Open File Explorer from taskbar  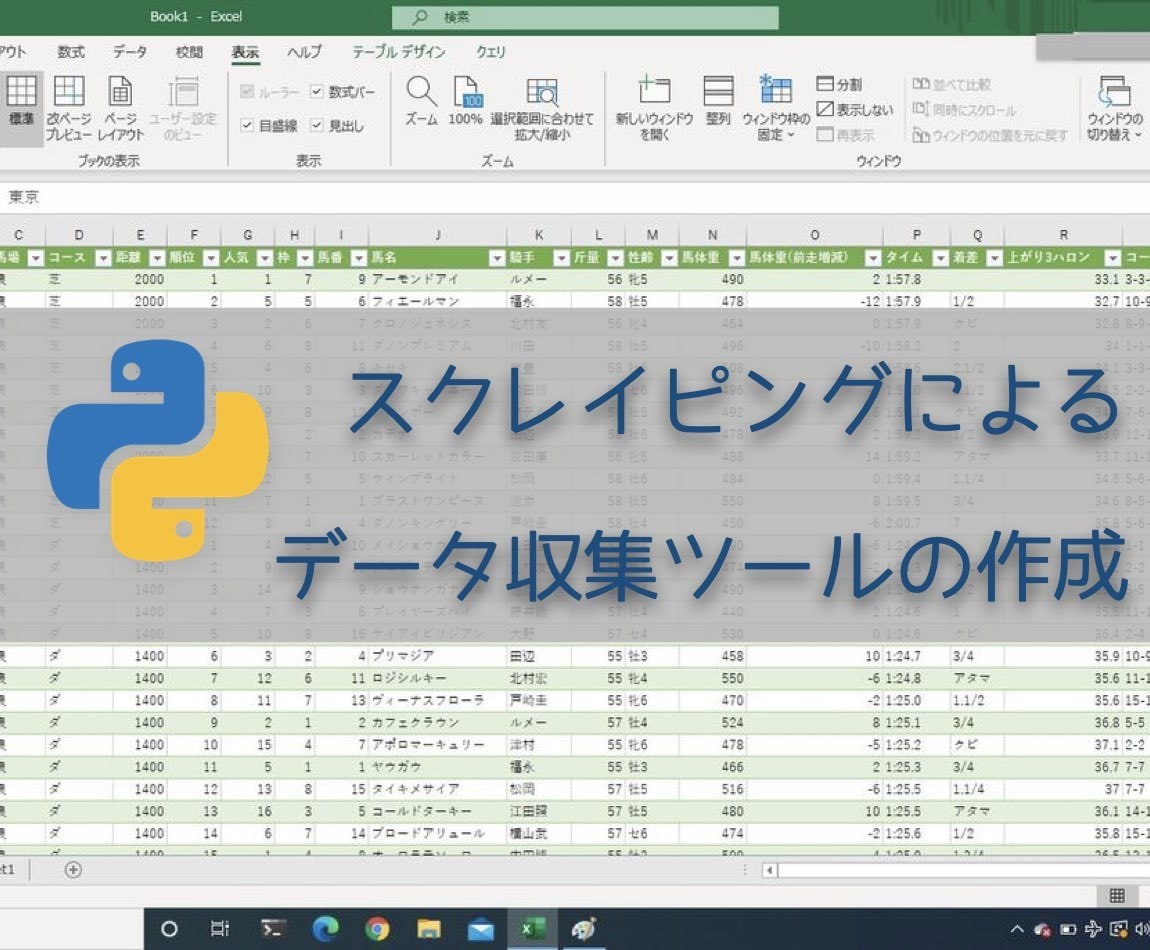429,929
